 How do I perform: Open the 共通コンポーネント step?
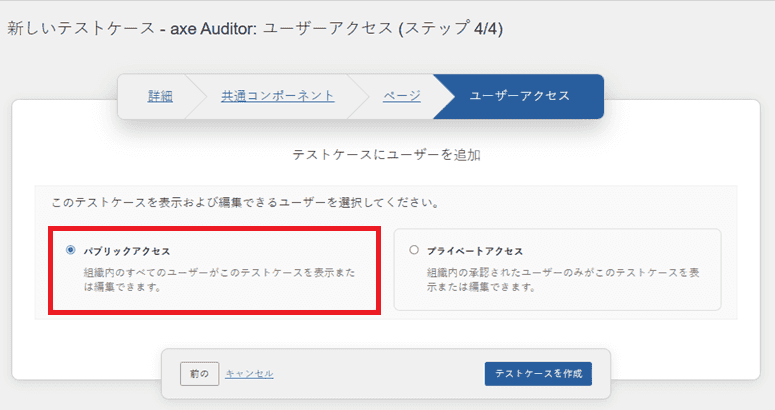click(277, 96)
